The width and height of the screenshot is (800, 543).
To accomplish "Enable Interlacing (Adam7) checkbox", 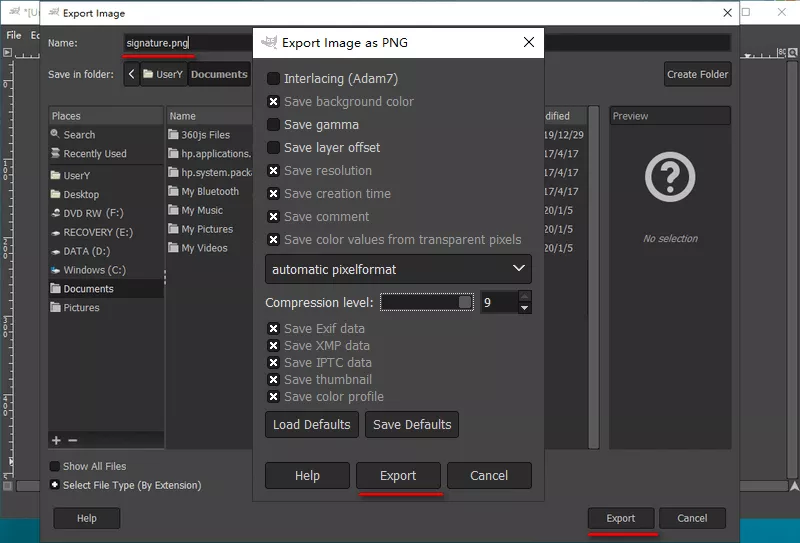I will [x=273, y=79].
